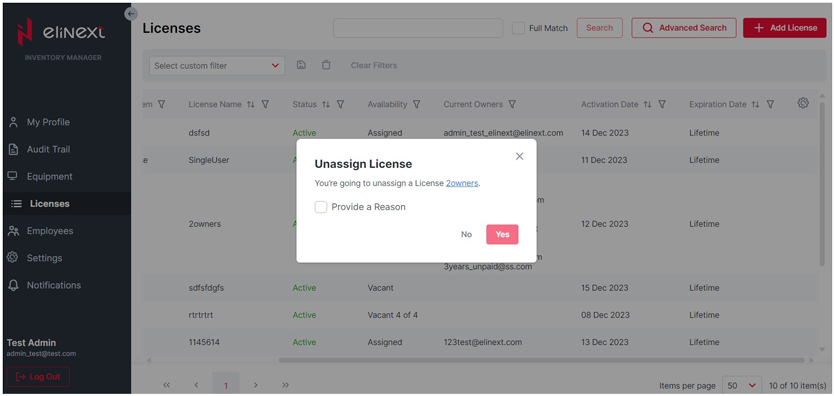Sort by Expiration Date arrows icon
The image size is (834, 396).
[x=755, y=105]
